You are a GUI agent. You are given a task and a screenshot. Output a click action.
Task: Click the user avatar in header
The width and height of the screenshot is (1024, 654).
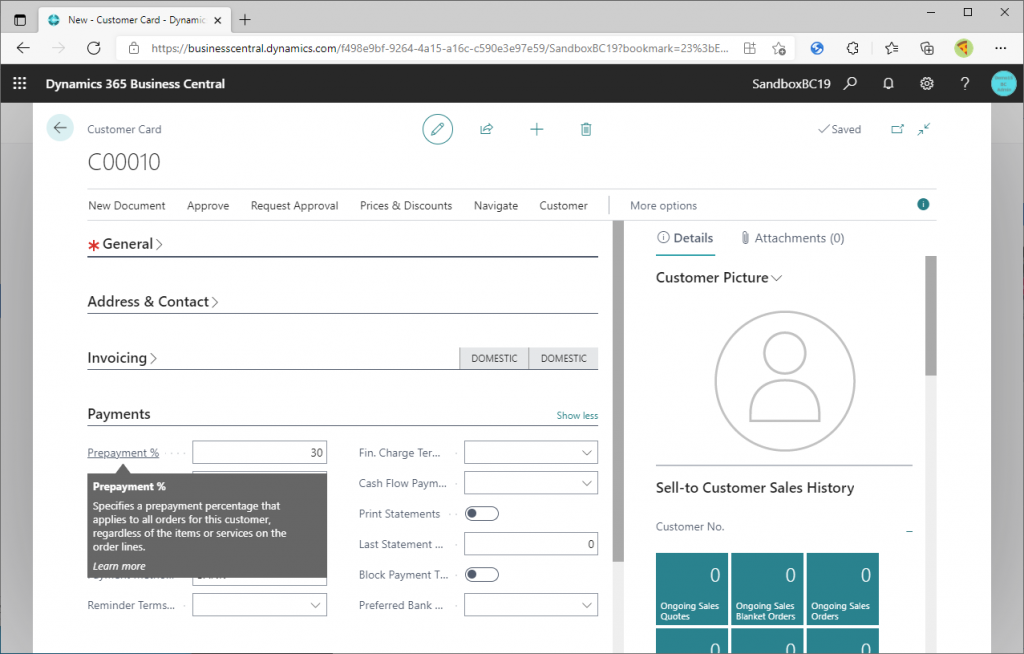[x=1004, y=84]
